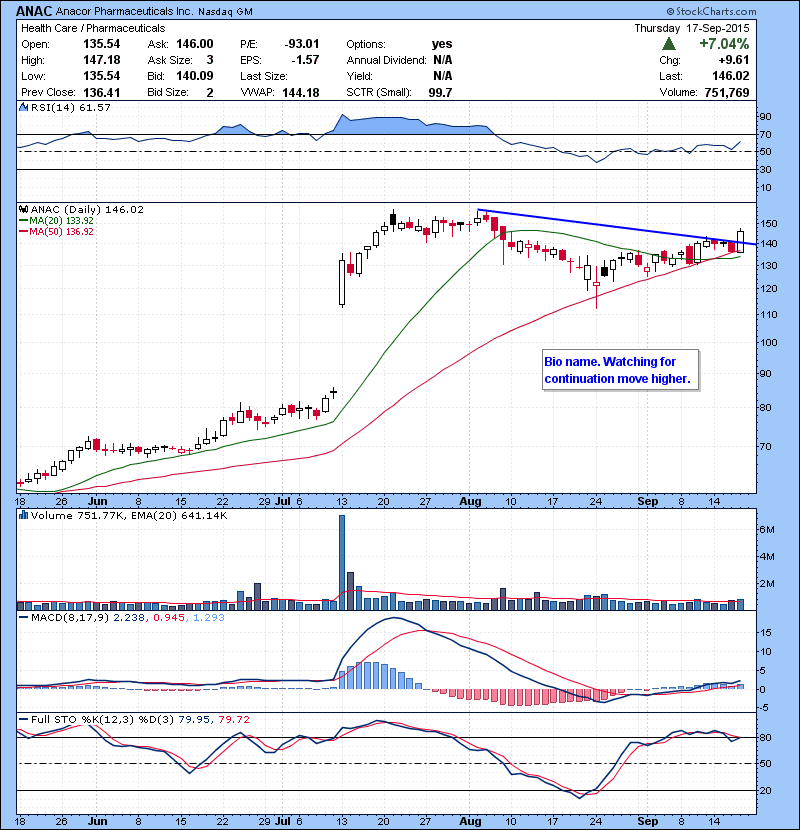800x830 pixels.
Task: Select the Open price value 135.54
Action: click(x=102, y=44)
